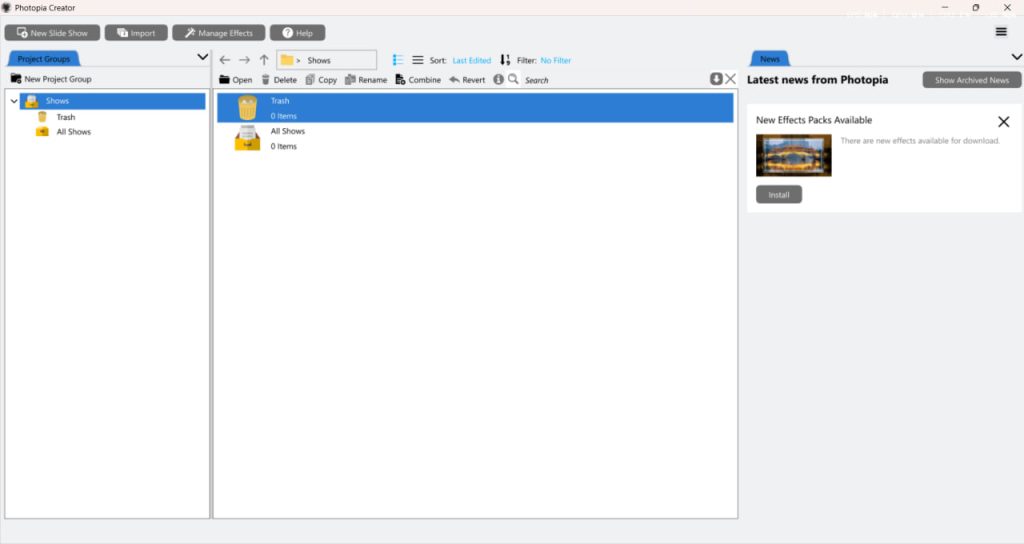The width and height of the screenshot is (1024, 544).
Task: Rename the selected item
Action: tap(366, 80)
